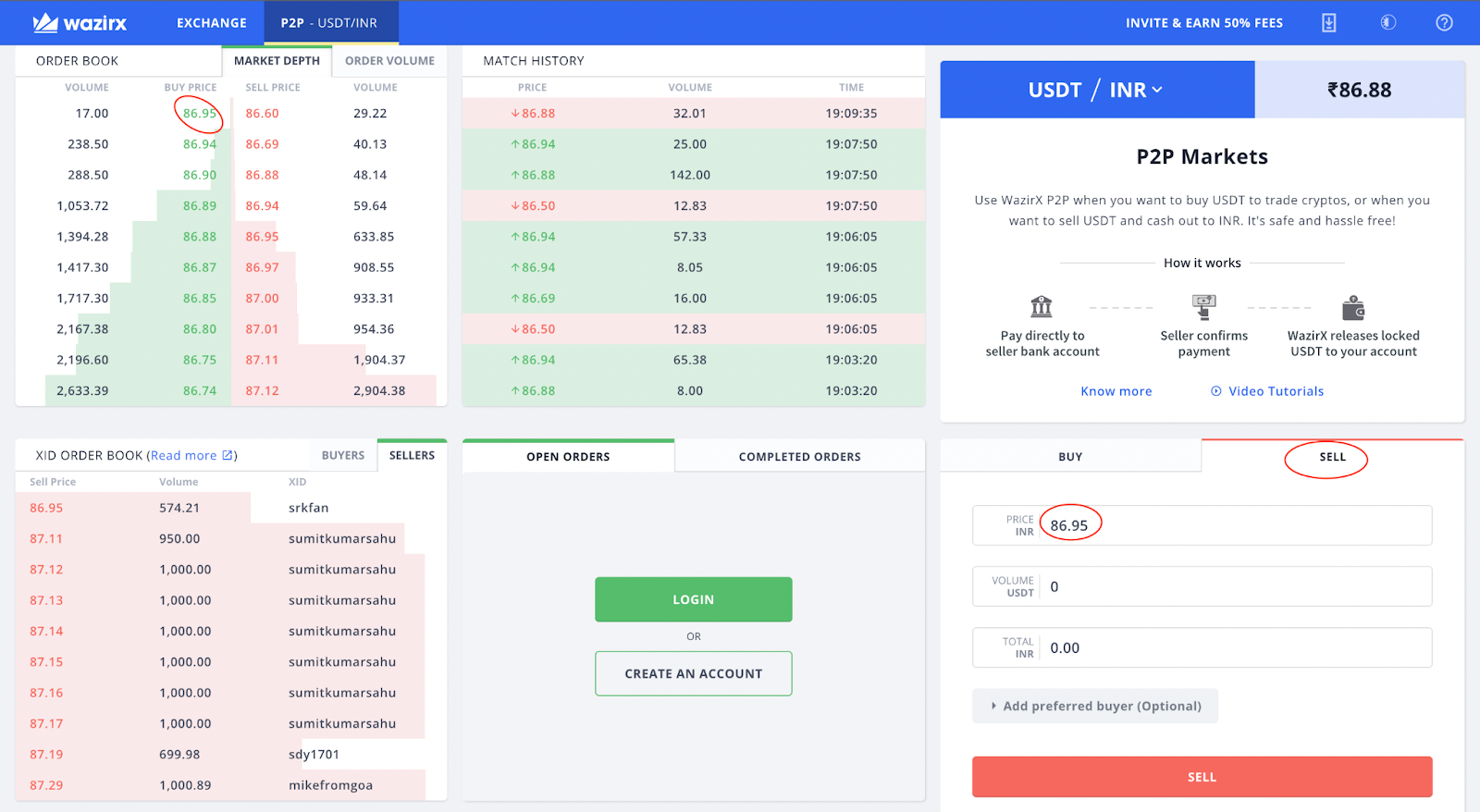Click buy volume 1,053.72 in order book

point(82,205)
